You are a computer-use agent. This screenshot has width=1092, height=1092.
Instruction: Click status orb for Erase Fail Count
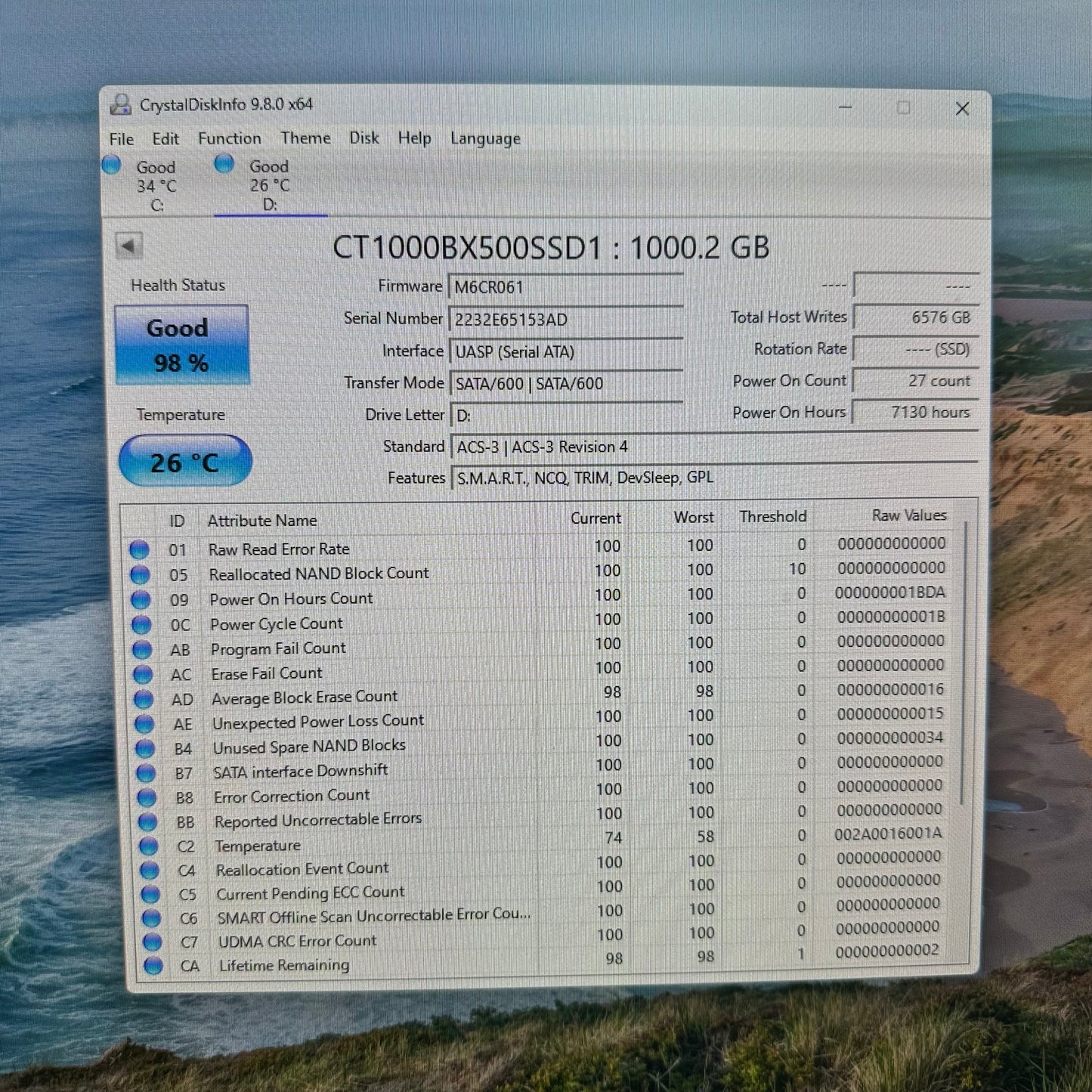click(x=143, y=674)
